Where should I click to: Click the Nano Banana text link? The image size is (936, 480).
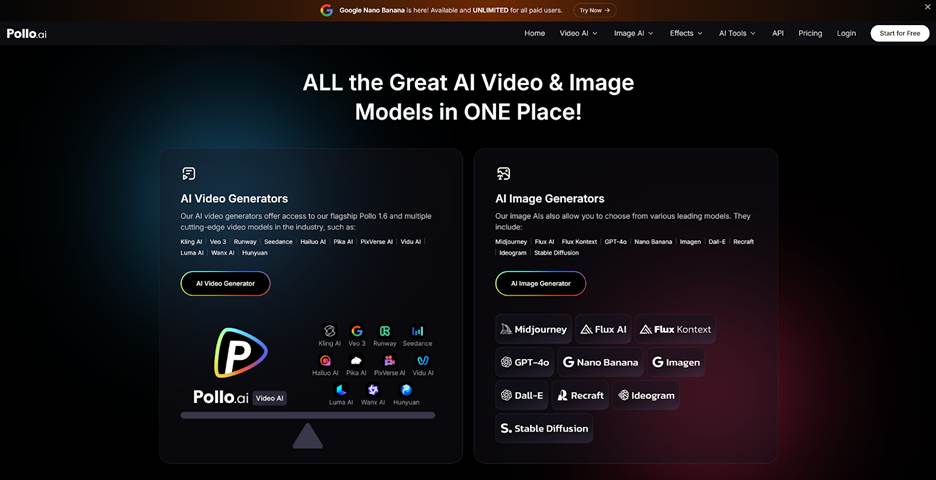(x=653, y=242)
